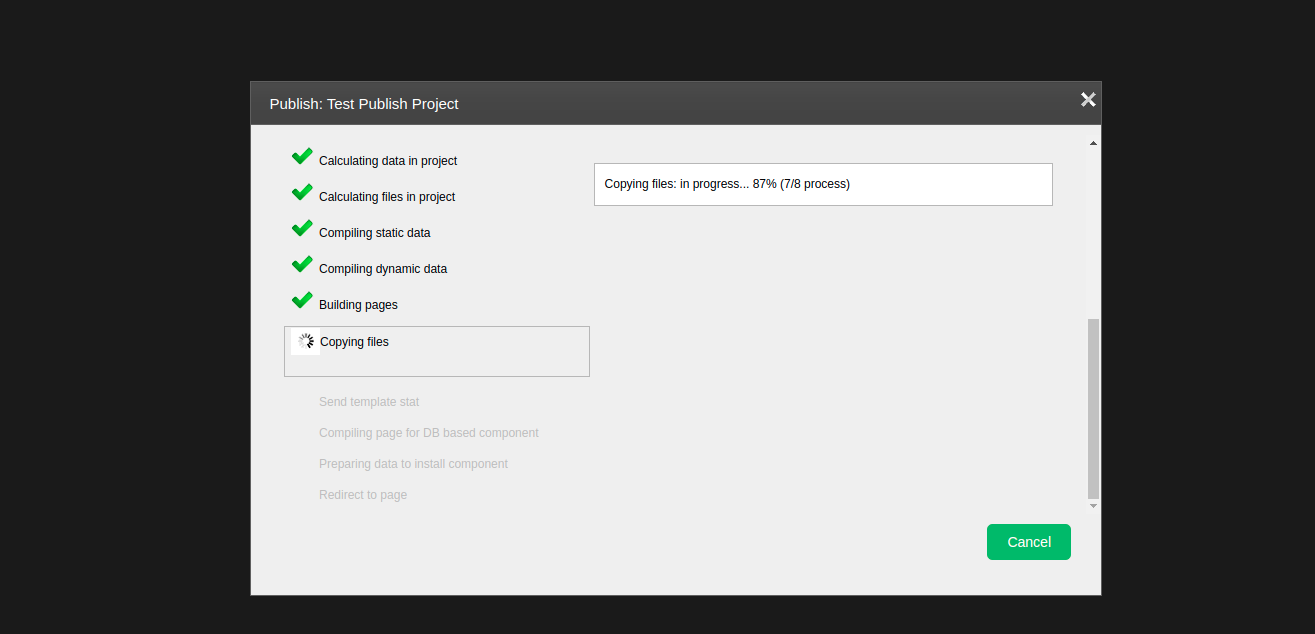The width and height of the screenshot is (1315, 634).
Task: Click 'Compiling page for DB based component' step
Action: pyautogui.click(x=429, y=433)
